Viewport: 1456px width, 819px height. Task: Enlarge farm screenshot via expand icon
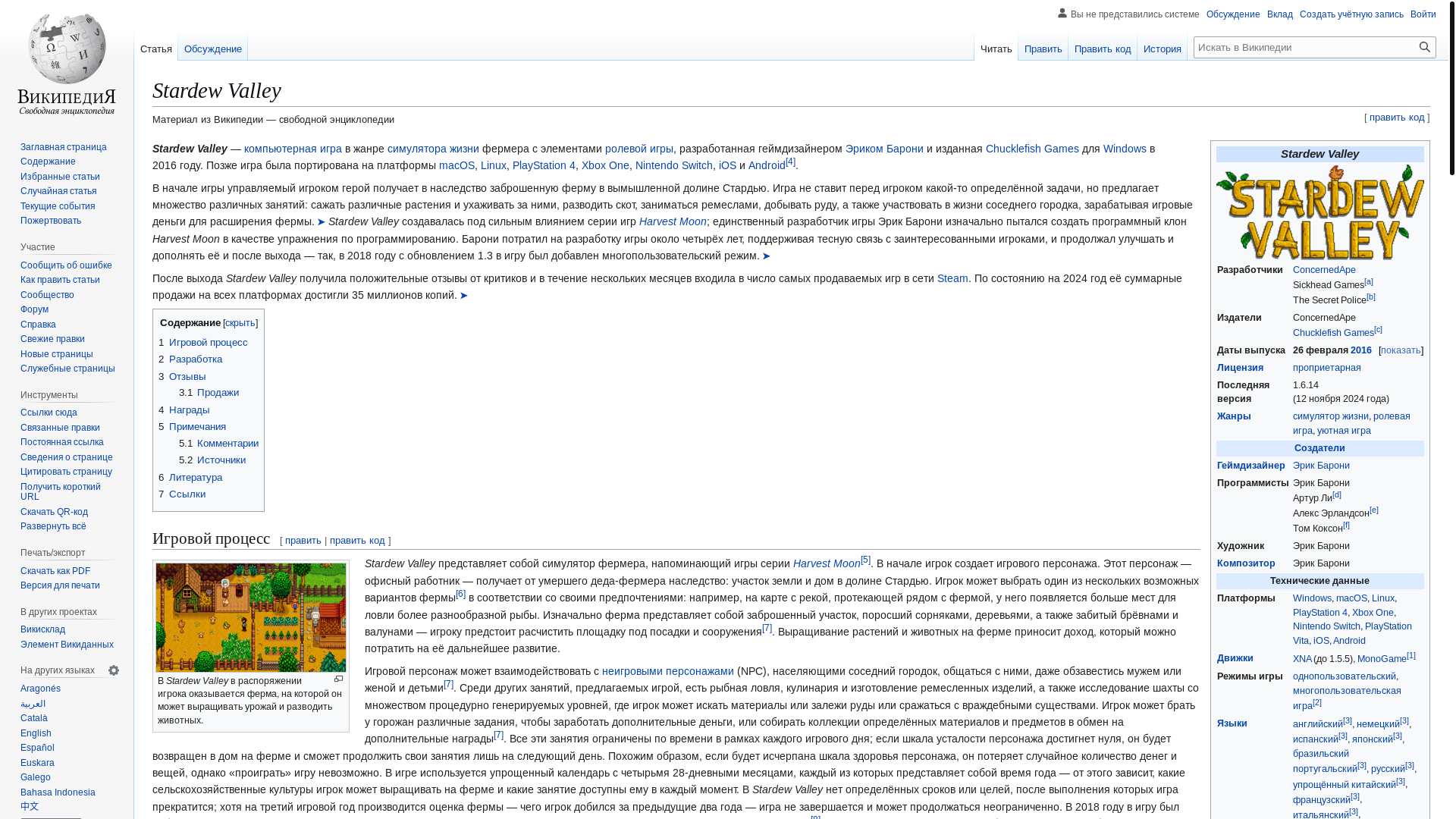[339, 679]
